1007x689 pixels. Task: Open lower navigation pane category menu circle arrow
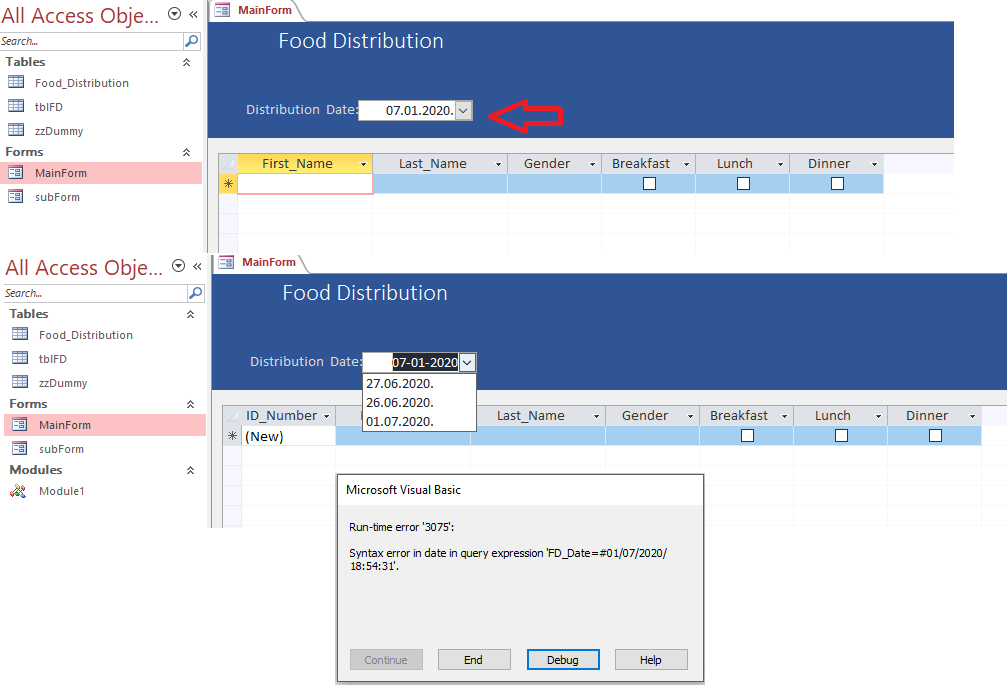[x=179, y=266]
